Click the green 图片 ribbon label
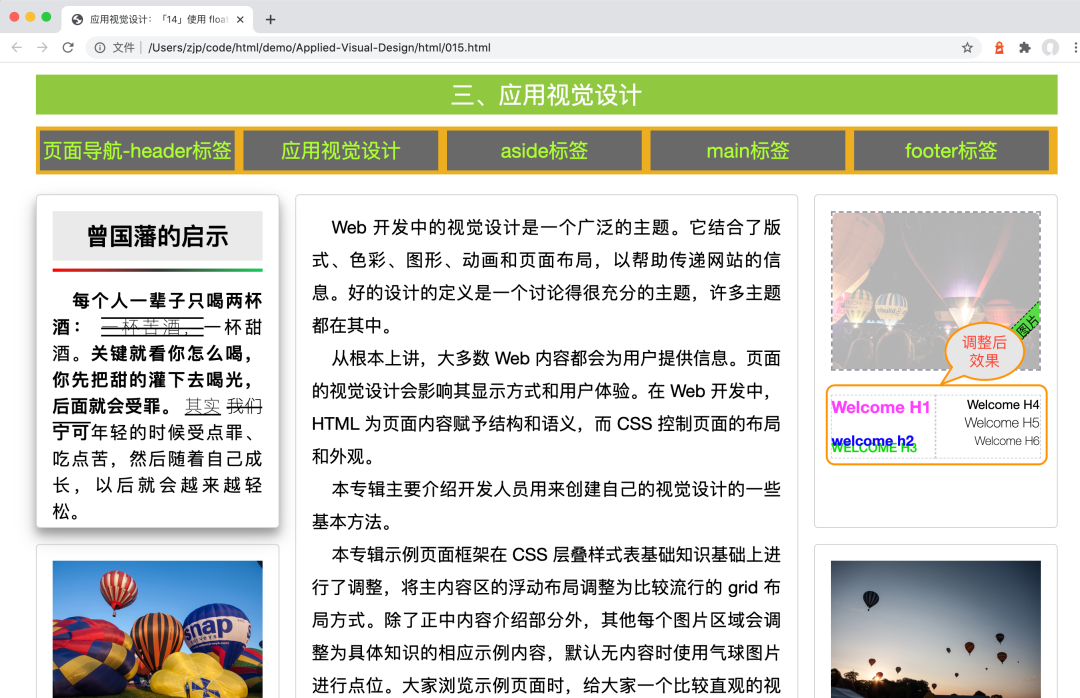Screen dimensions: 1080x698 click(1027, 322)
